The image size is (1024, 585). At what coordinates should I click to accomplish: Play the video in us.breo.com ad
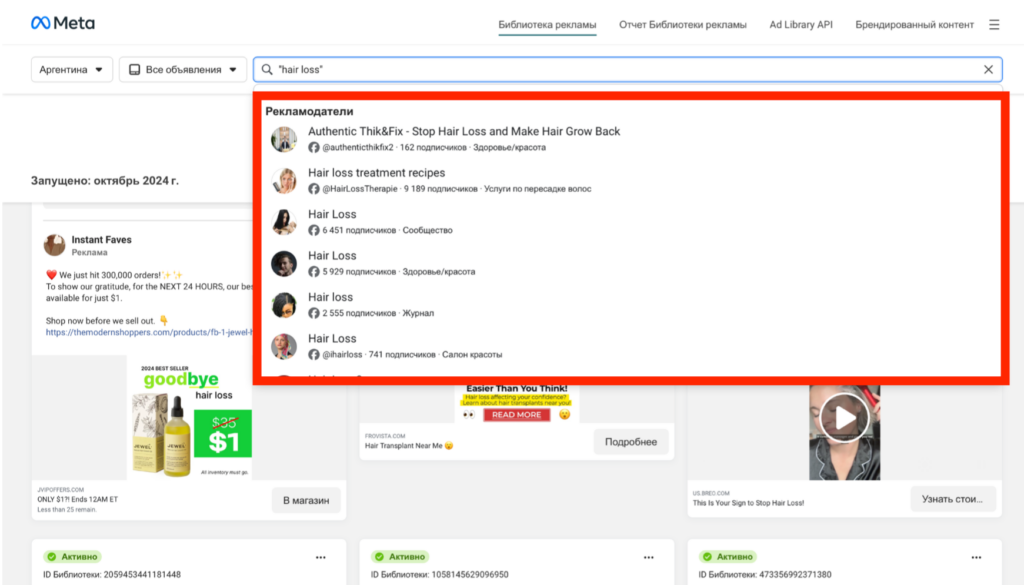click(x=844, y=418)
